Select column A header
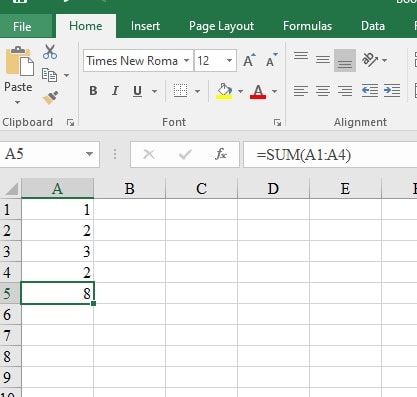 [57, 189]
